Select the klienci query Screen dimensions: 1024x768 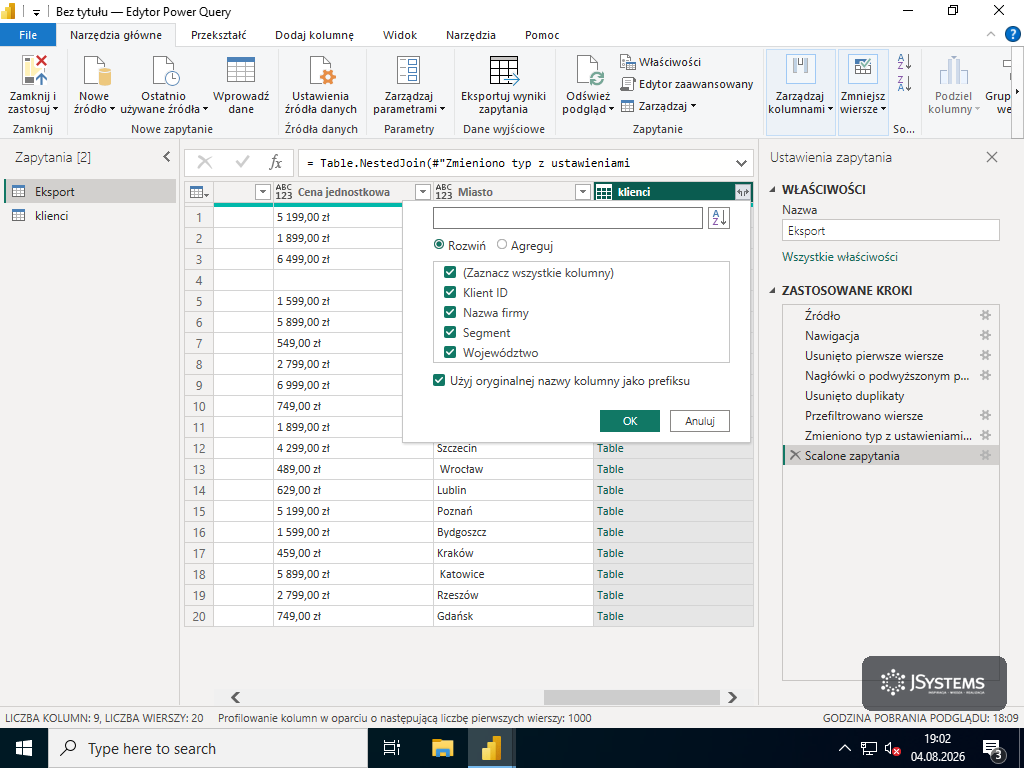point(90,216)
